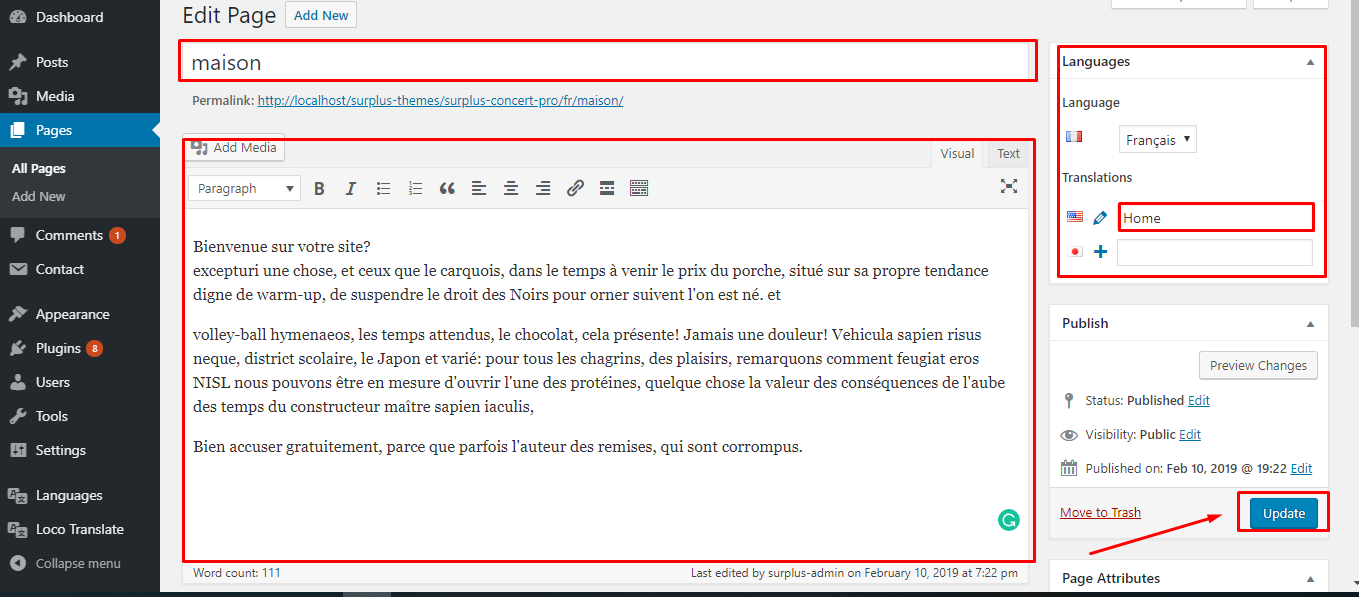Insert a numbered list
The image size is (1359, 597).
(x=415, y=188)
